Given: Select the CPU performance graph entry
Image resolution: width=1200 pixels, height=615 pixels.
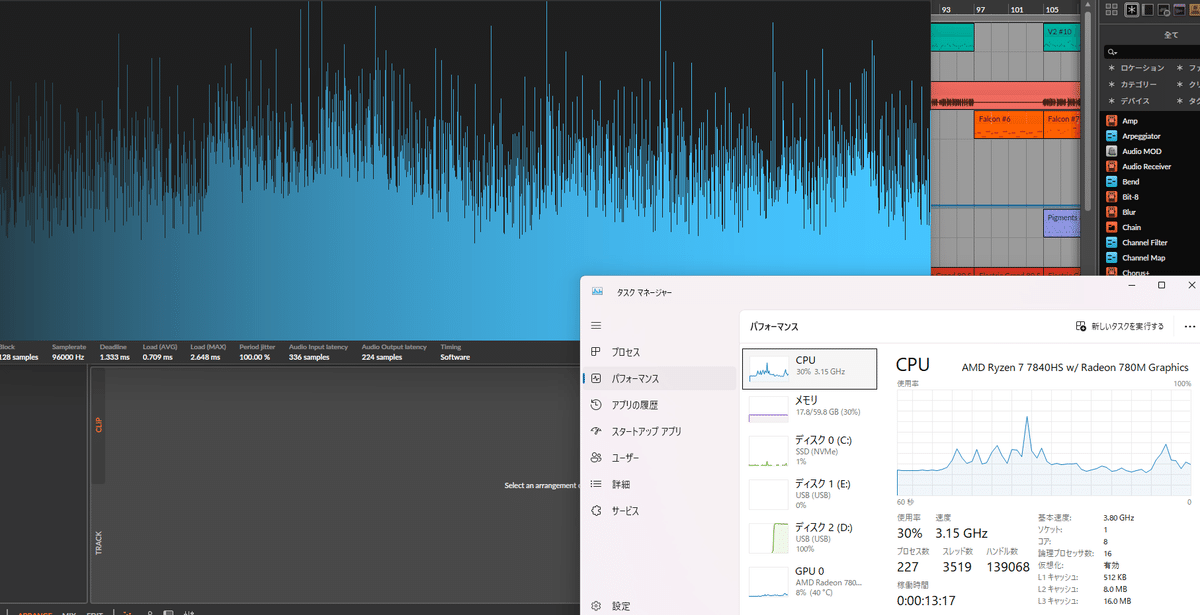Looking at the screenshot, I should pyautogui.click(x=809, y=367).
